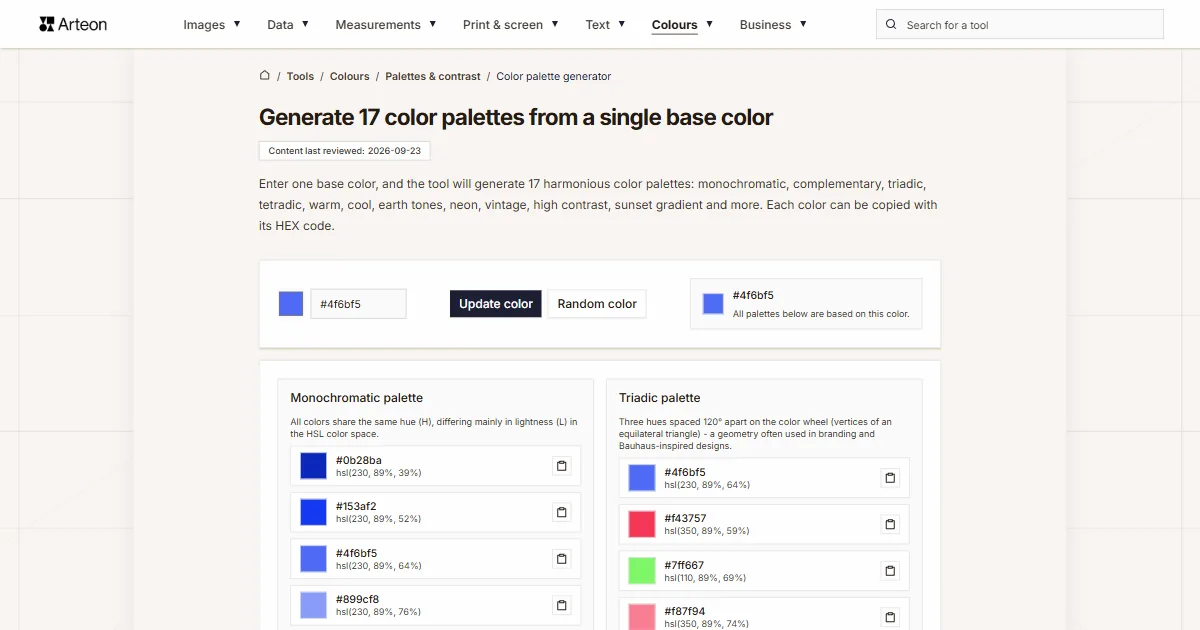Click Color palette generator breadcrumb text
The width and height of the screenshot is (1200, 630).
pyautogui.click(x=554, y=76)
